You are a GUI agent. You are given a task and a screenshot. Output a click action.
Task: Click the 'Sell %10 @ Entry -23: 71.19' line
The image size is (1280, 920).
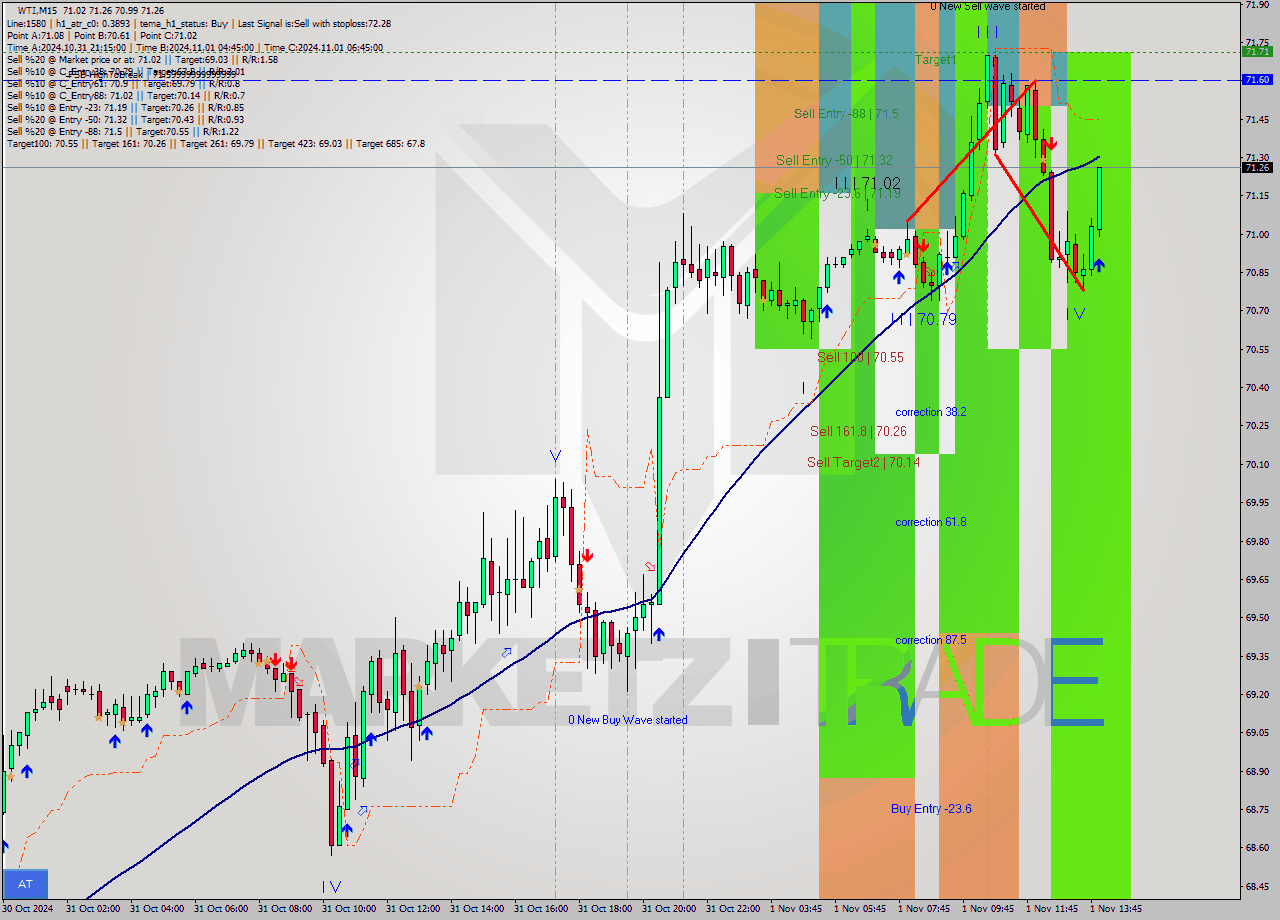point(125,107)
